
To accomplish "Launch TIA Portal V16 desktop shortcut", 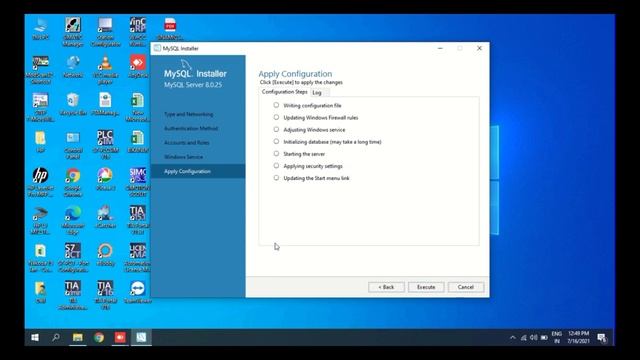I will [105, 295].
